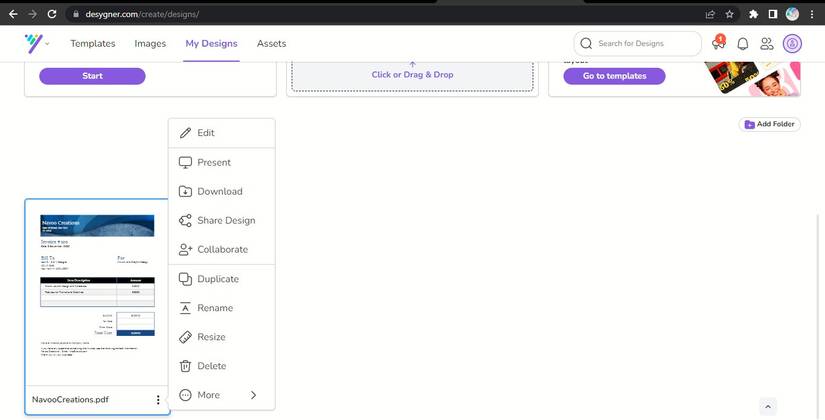Click the Collaborate add-person icon
The width and height of the screenshot is (825, 420).
(x=185, y=249)
